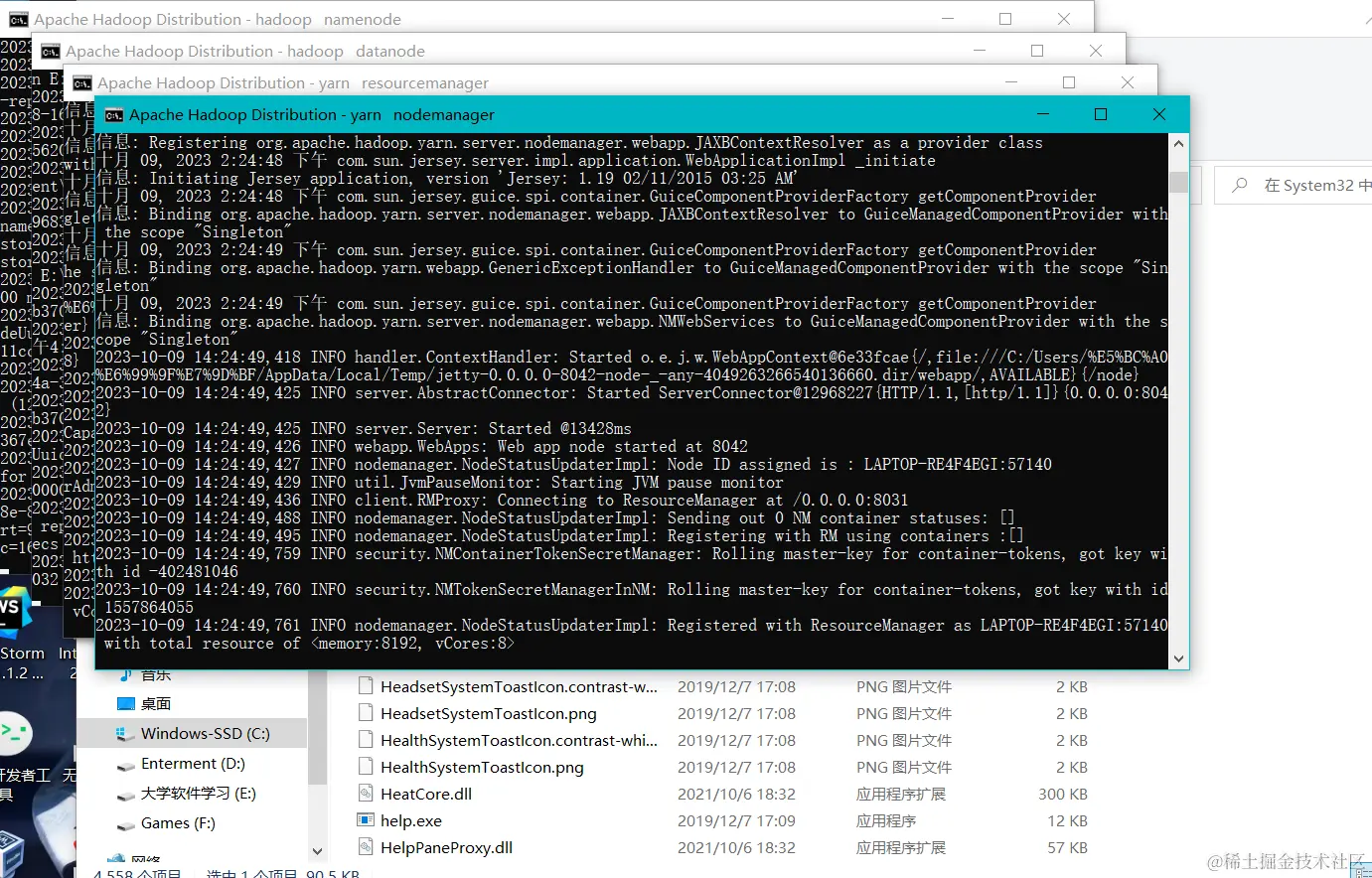Click the search magnifier icon in Explorer
This screenshot has height=878, width=1372.
tap(1240, 185)
